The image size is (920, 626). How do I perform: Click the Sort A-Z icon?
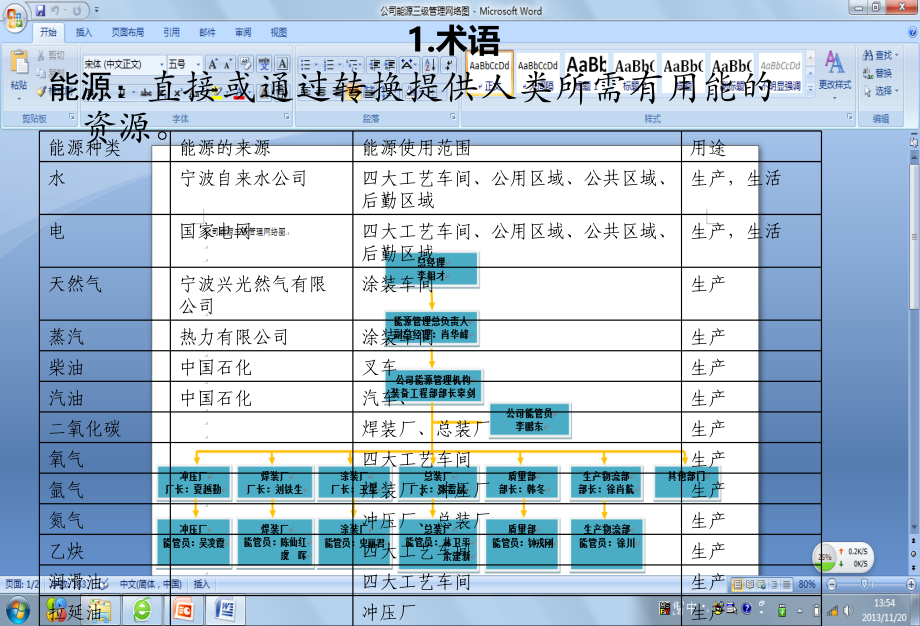click(x=429, y=65)
